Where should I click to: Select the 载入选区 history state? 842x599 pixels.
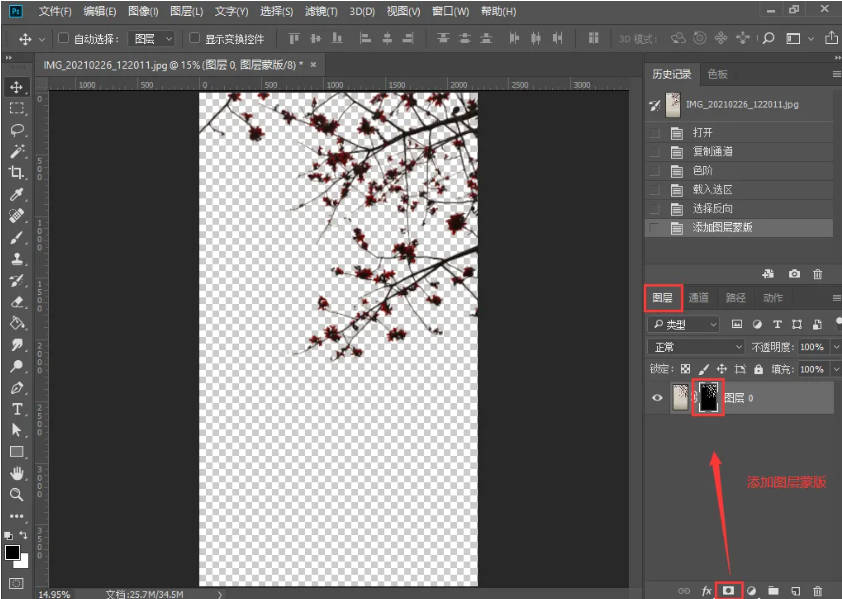[739, 189]
